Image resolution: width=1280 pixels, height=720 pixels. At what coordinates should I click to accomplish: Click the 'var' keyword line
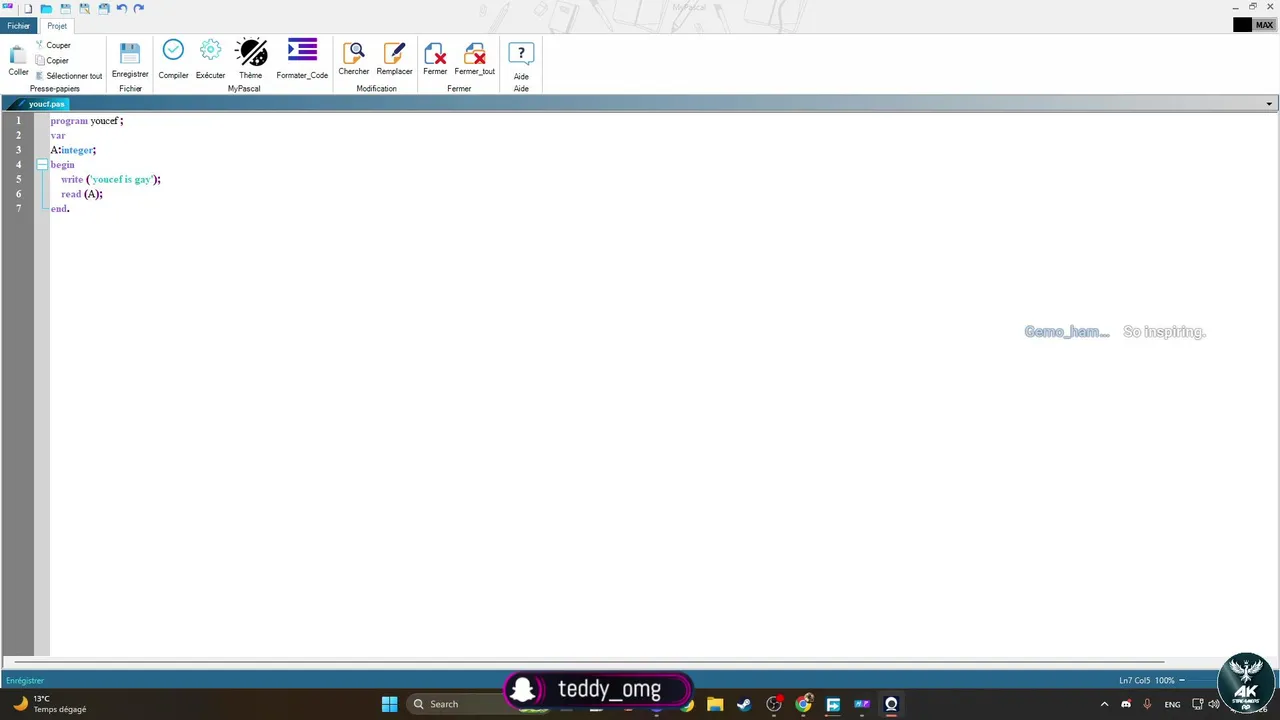point(58,135)
